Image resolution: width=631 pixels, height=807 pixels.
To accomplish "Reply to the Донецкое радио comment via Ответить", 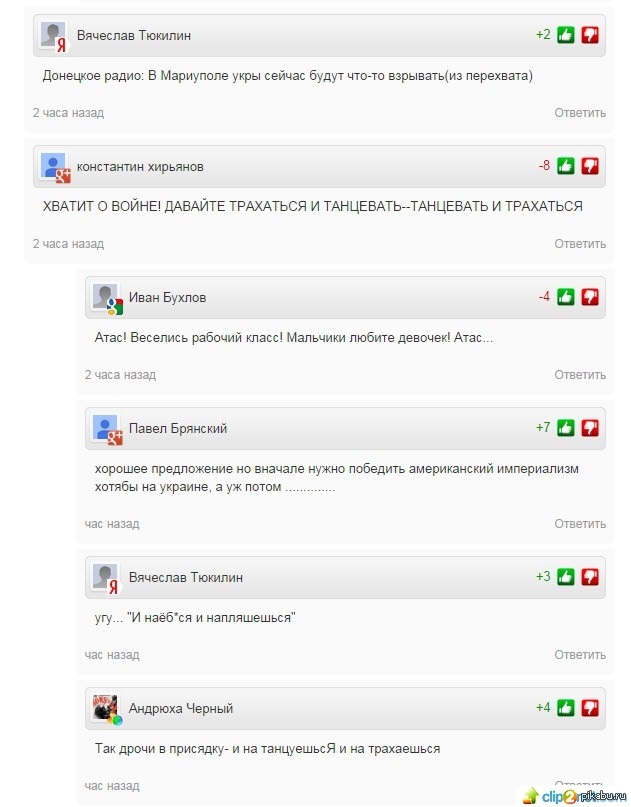I will pos(580,113).
